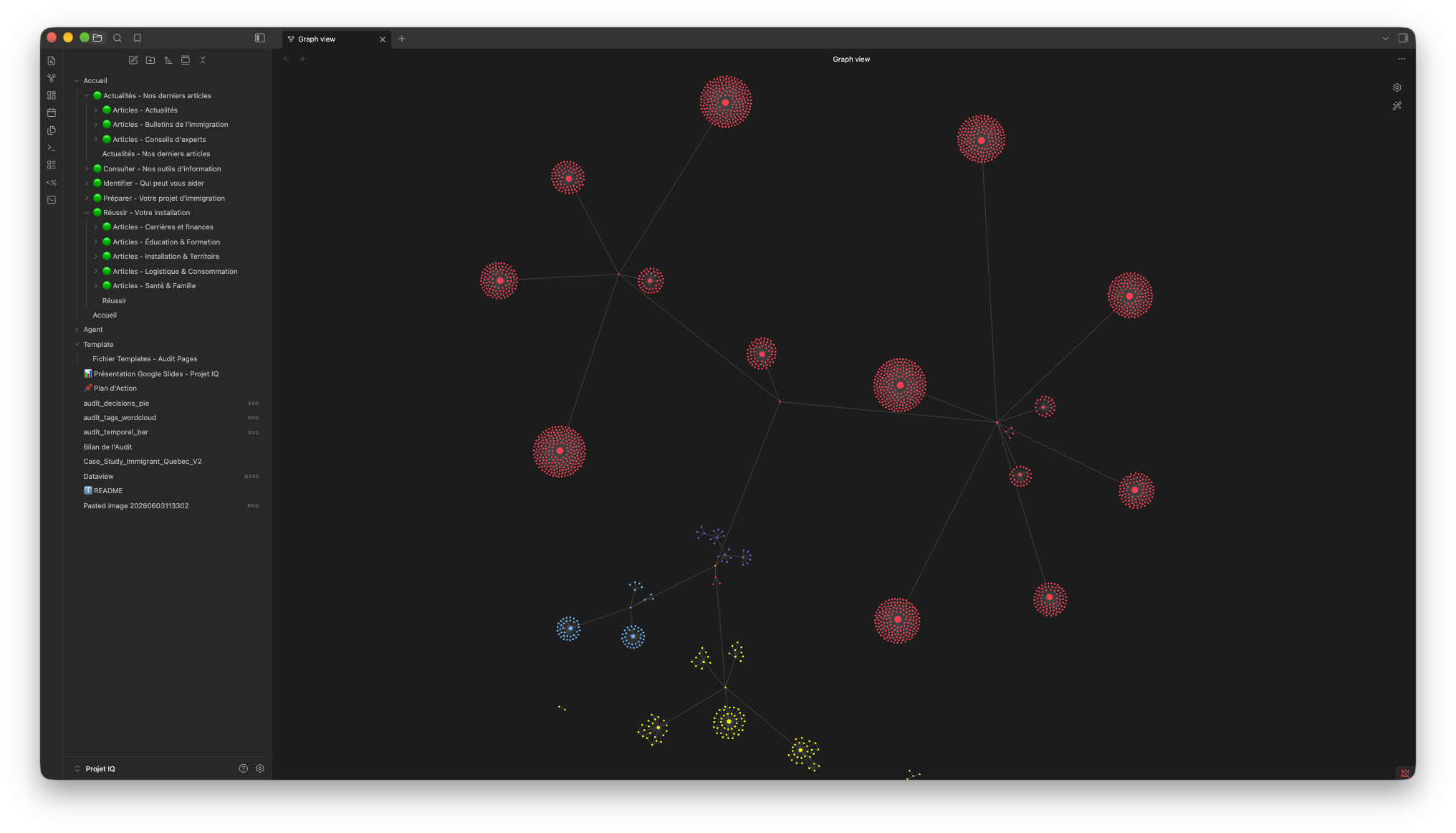Image resolution: width=1456 pixels, height=833 pixels.
Task: Close the Graph view tab
Action: point(383,39)
